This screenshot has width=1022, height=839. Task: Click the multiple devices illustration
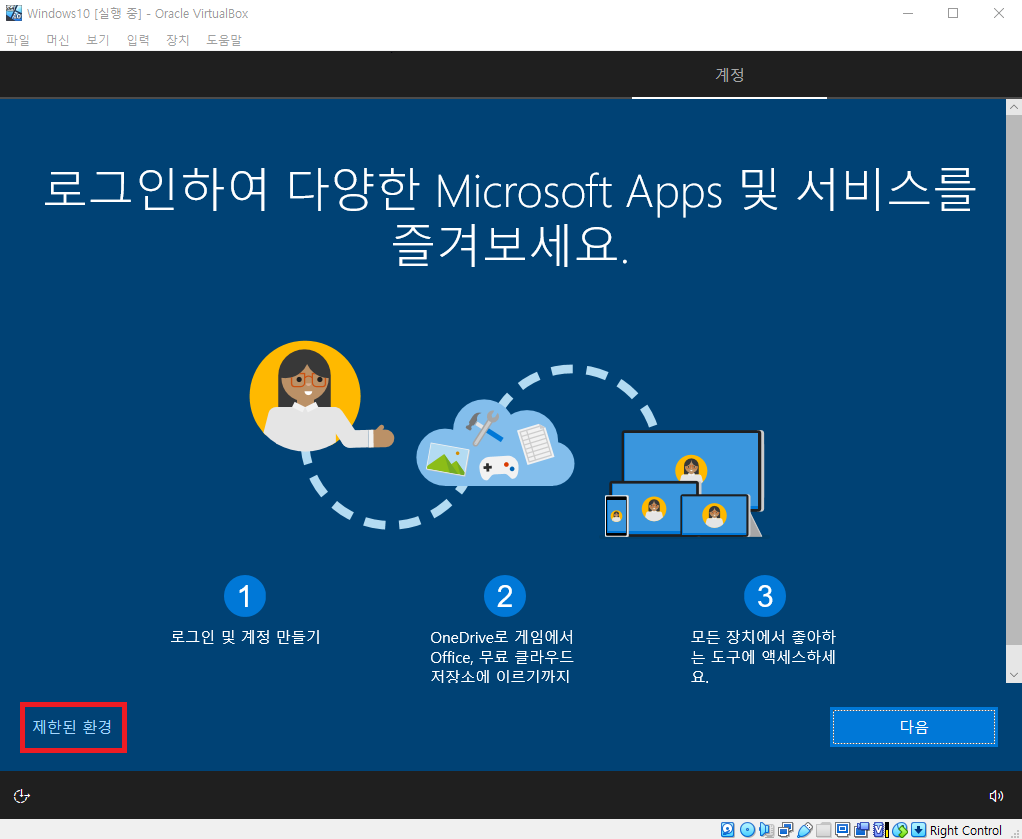tap(684, 484)
